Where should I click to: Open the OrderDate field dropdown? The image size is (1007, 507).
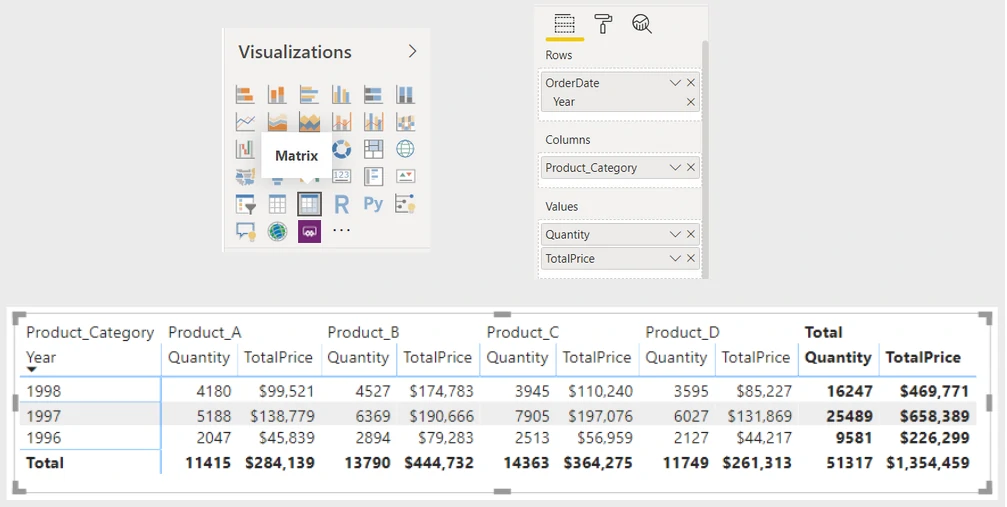pyautogui.click(x=674, y=83)
